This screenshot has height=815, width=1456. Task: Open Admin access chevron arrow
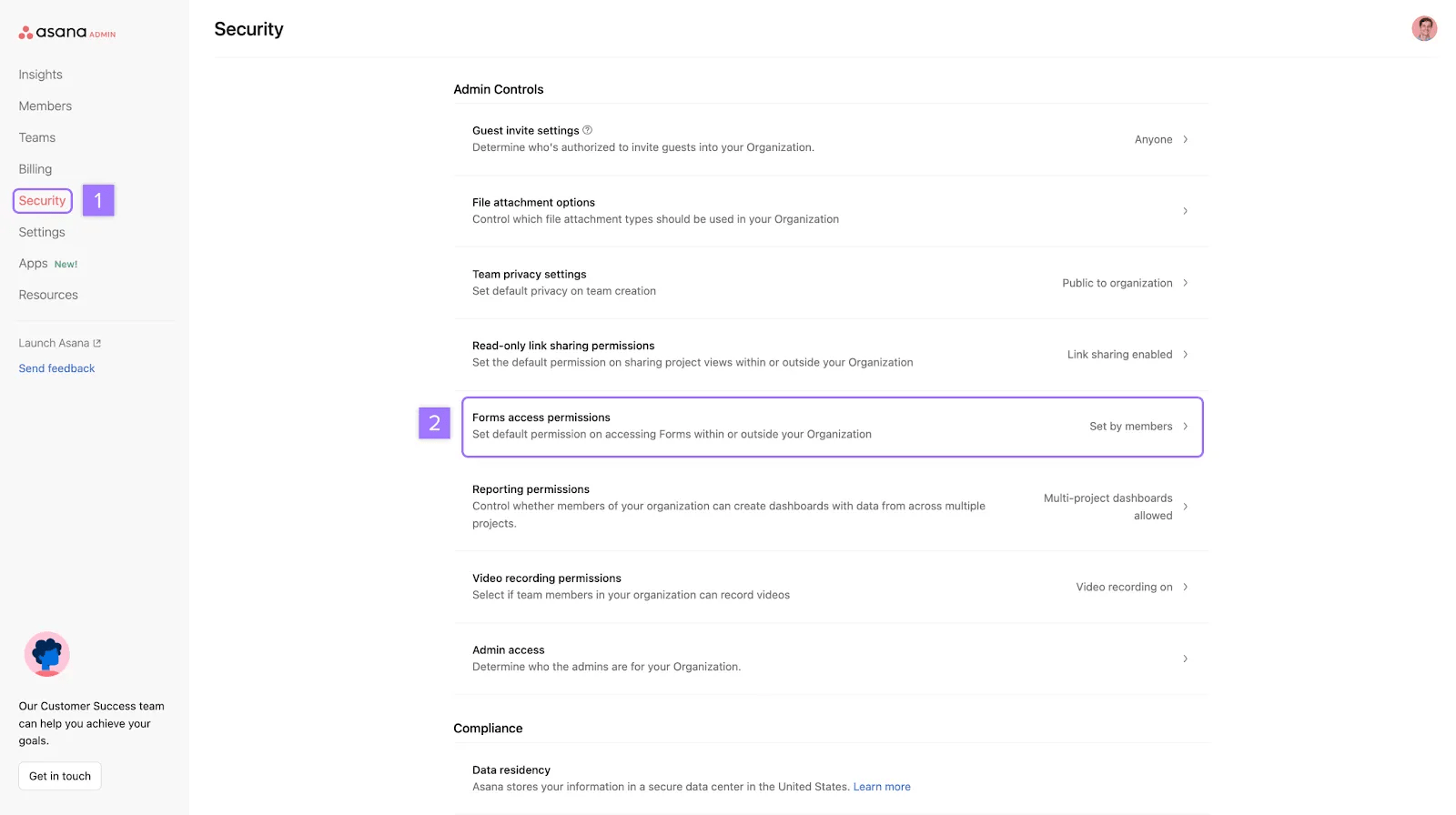point(1185,659)
